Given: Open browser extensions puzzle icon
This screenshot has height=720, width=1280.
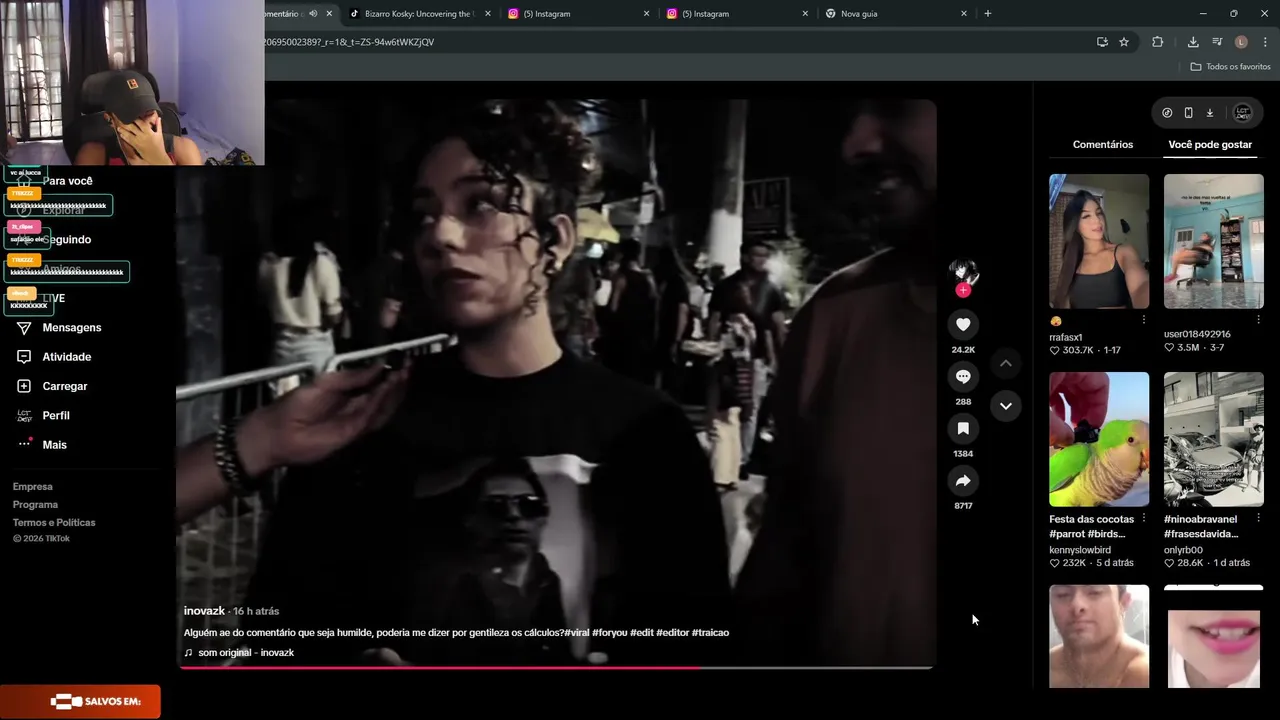Looking at the screenshot, I should (1158, 42).
